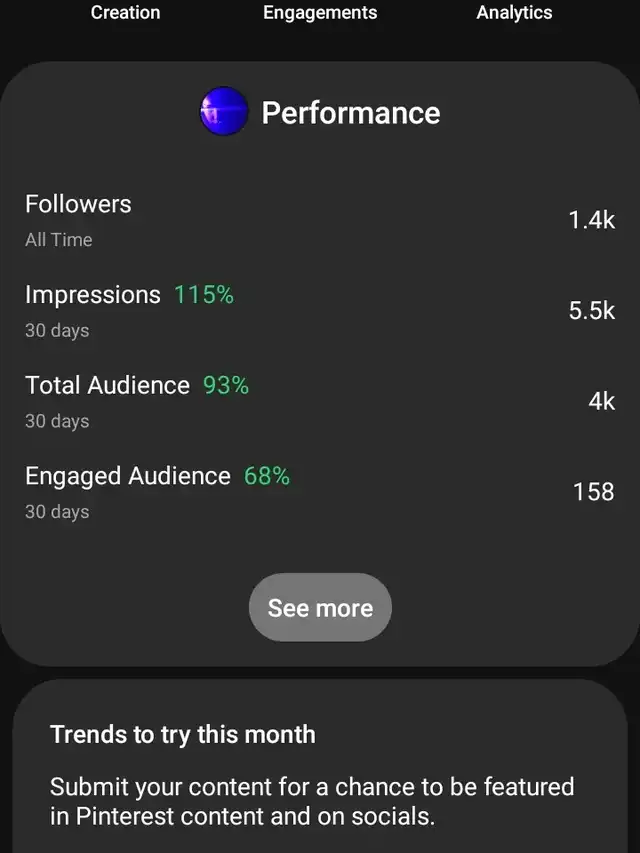Open the Engaged Audience metric
640x853 pixels.
coord(320,492)
